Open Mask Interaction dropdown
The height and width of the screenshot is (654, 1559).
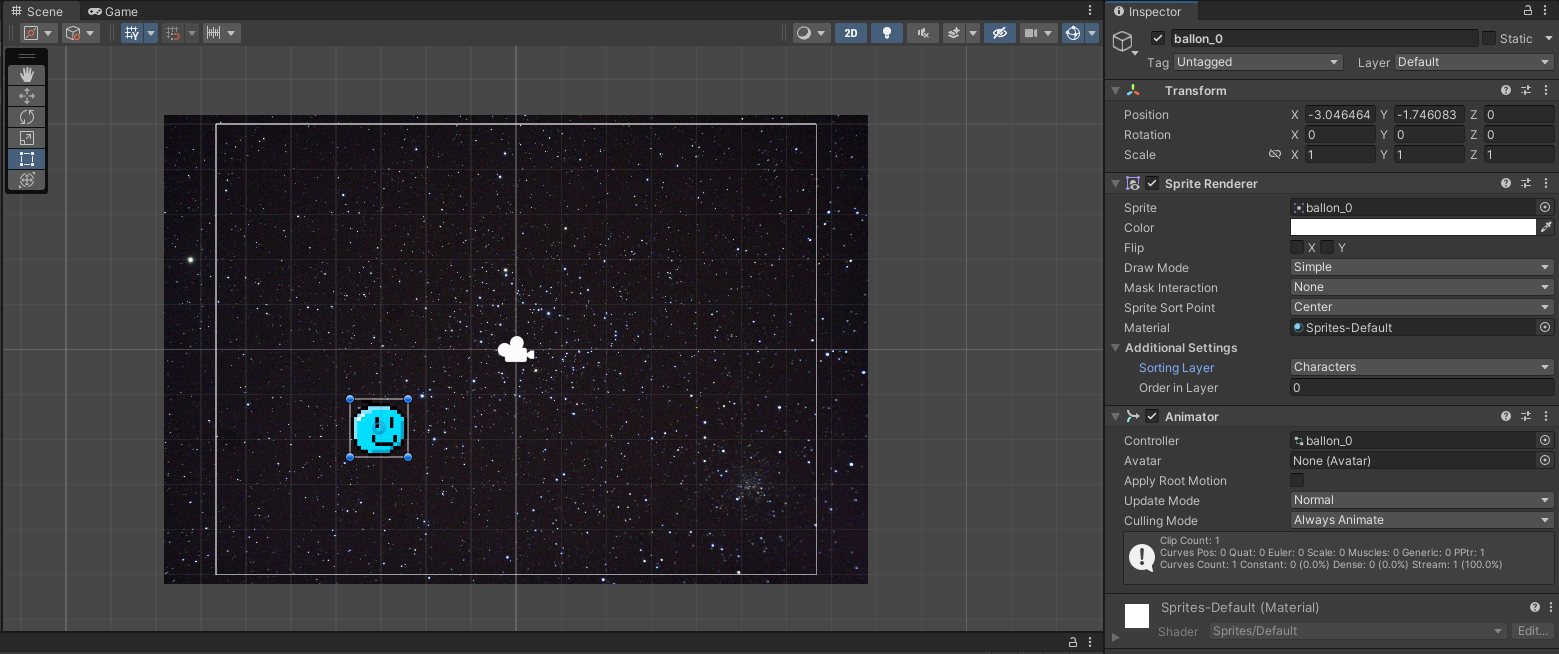point(1422,287)
